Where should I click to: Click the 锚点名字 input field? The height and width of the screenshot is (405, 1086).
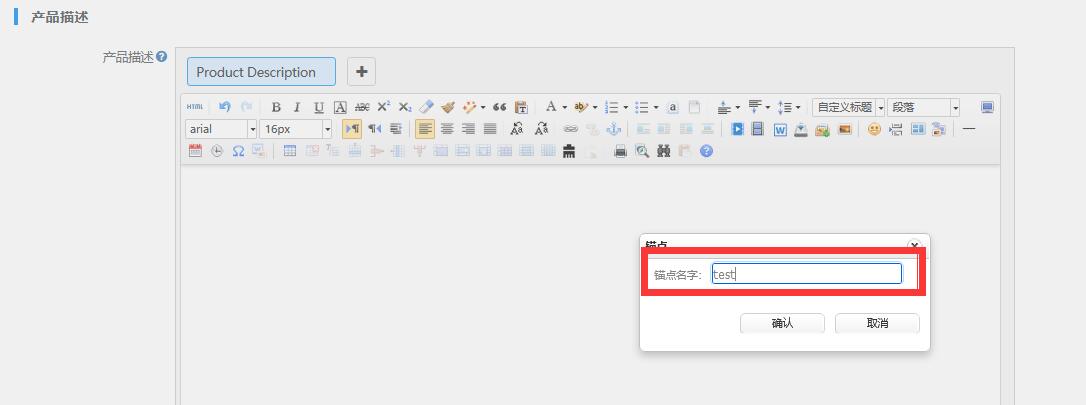click(x=806, y=274)
